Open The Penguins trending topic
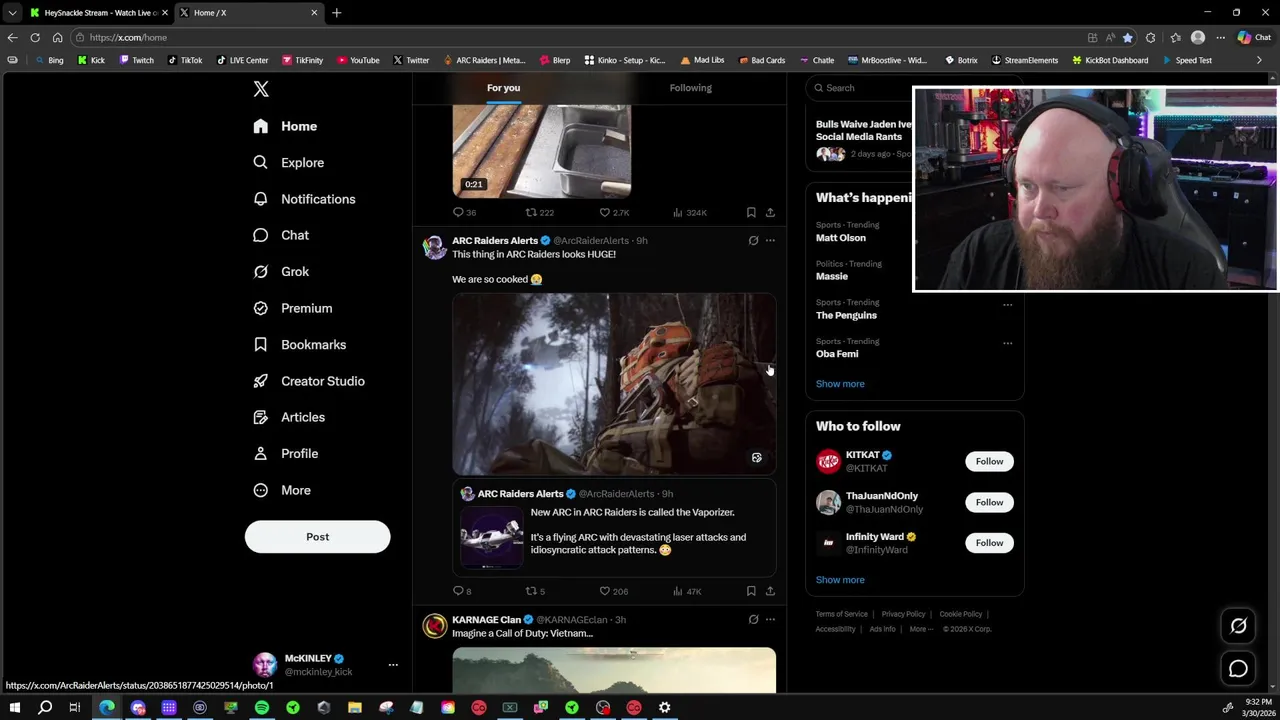This screenshot has width=1280, height=720. pyautogui.click(x=846, y=315)
